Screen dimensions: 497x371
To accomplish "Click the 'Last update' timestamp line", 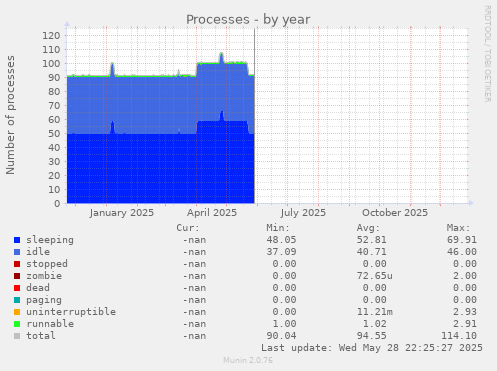I will [x=372, y=348].
